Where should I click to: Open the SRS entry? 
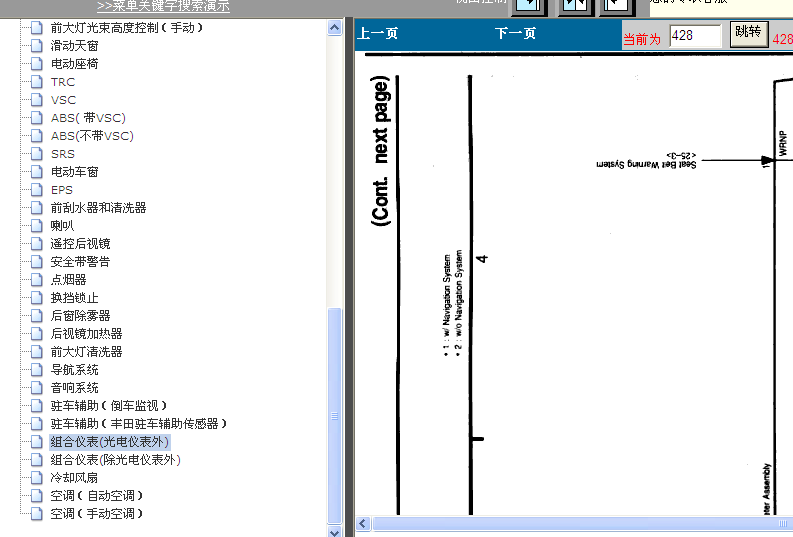[x=63, y=154]
